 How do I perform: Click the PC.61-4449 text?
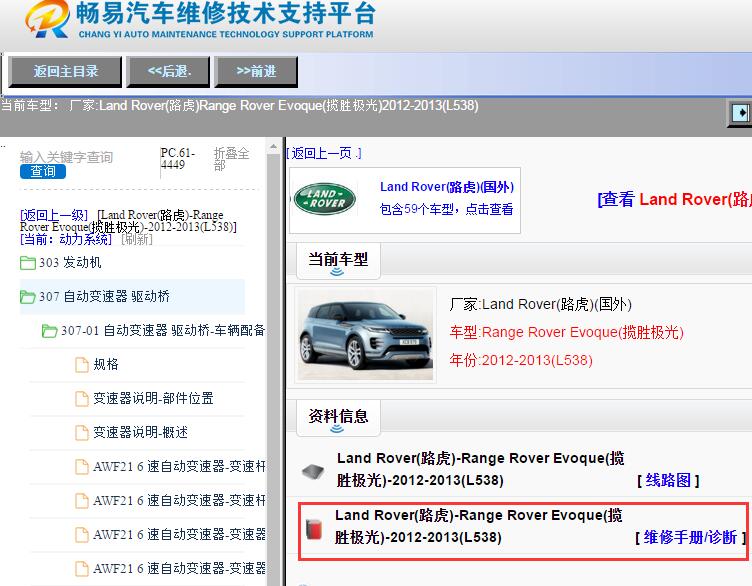tap(177, 159)
